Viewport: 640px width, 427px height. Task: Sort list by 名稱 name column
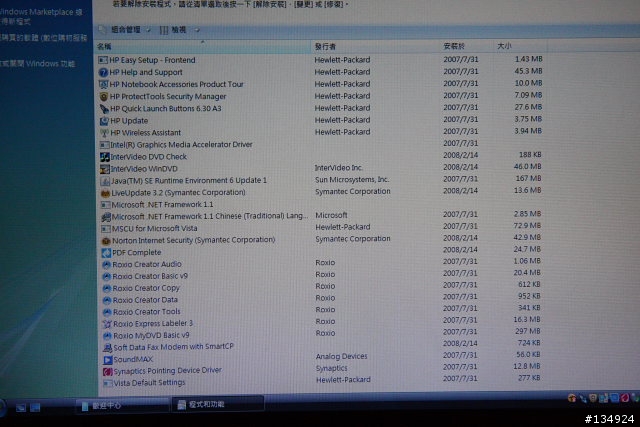click(x=203, y=47)
